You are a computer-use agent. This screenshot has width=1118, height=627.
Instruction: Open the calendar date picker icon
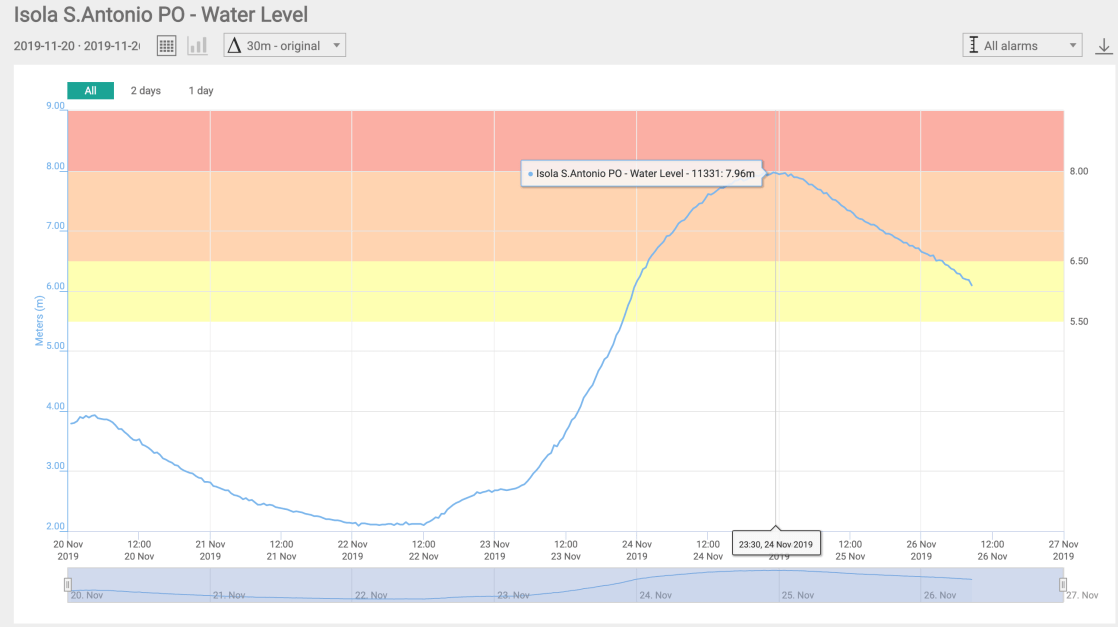coord(167,46)
